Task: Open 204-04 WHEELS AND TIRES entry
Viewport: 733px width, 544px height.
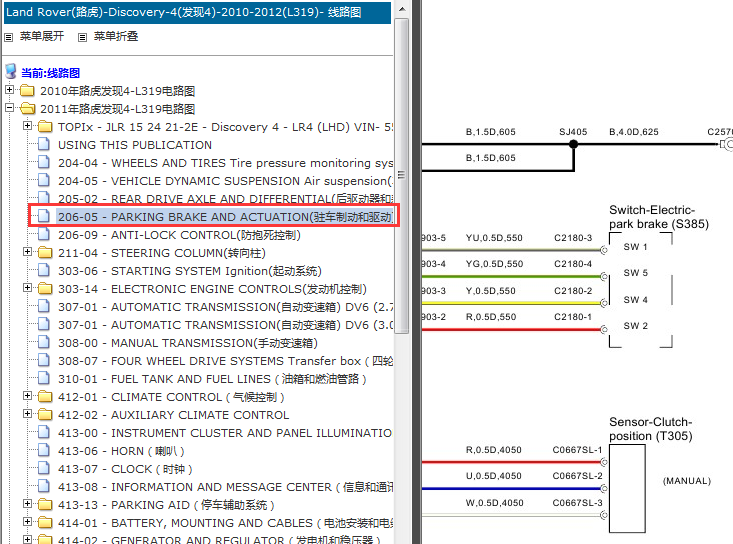Action: point(225,163)
